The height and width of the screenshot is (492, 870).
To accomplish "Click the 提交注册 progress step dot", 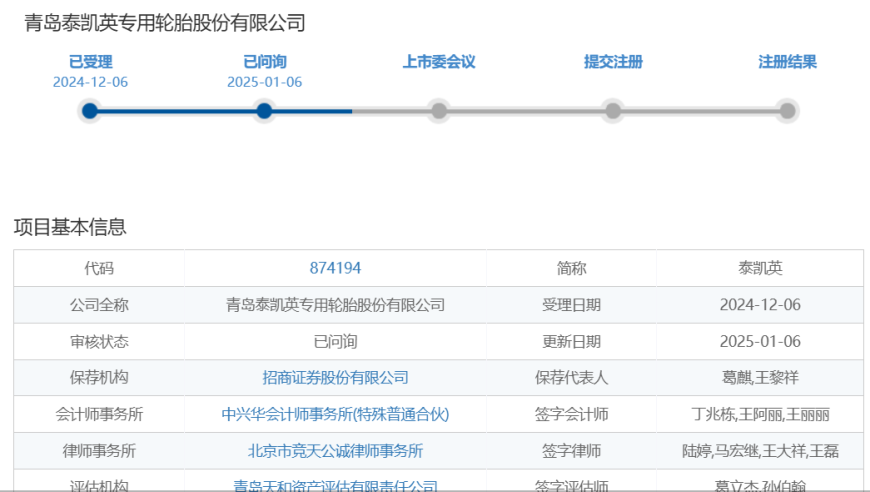I will click(613, 111).
